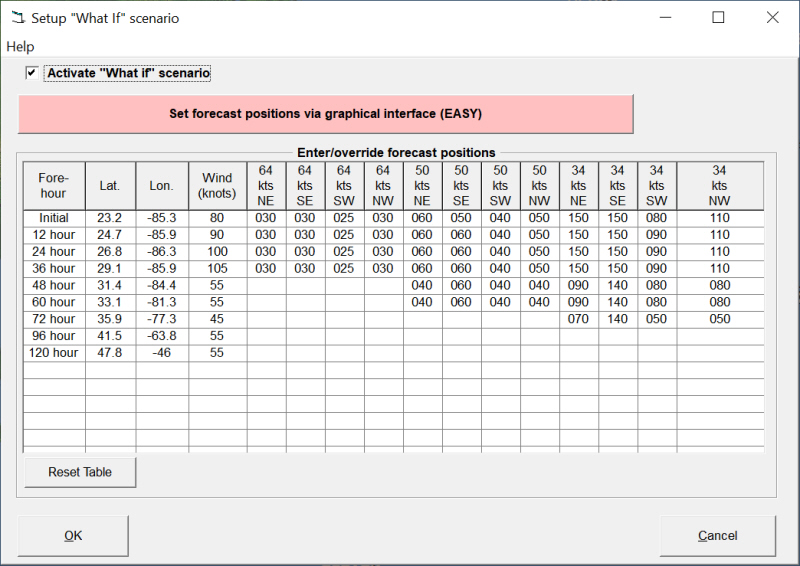Image resolution: width=800 pixels, height=566 pixels.
Task: Click the Wind (knots) column header
Action: coord(217,185)
